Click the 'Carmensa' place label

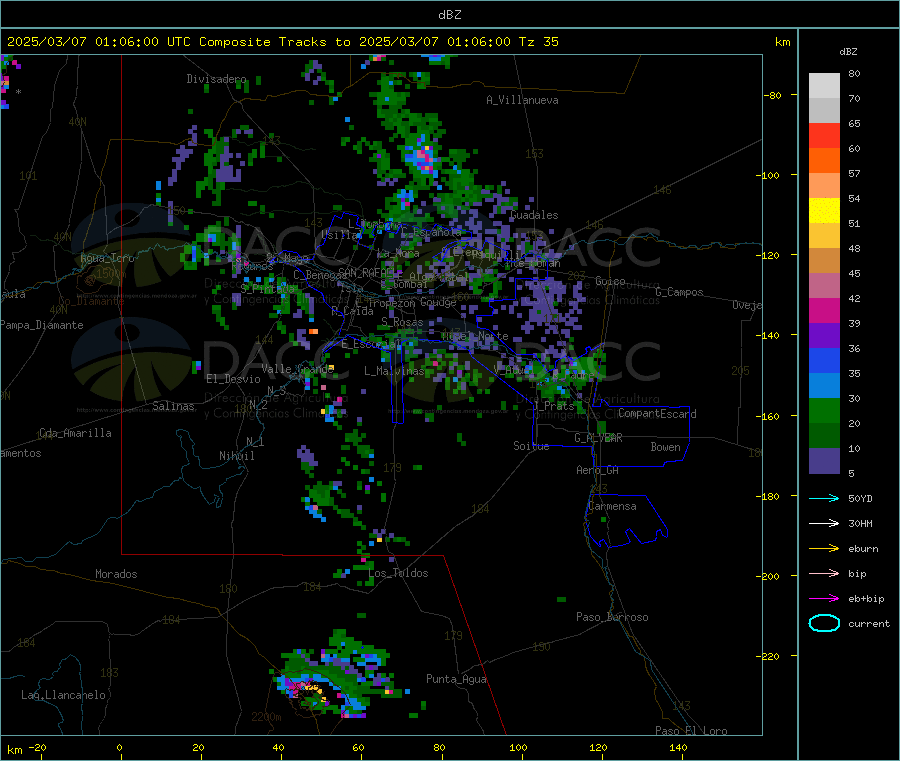coord(612,507)
